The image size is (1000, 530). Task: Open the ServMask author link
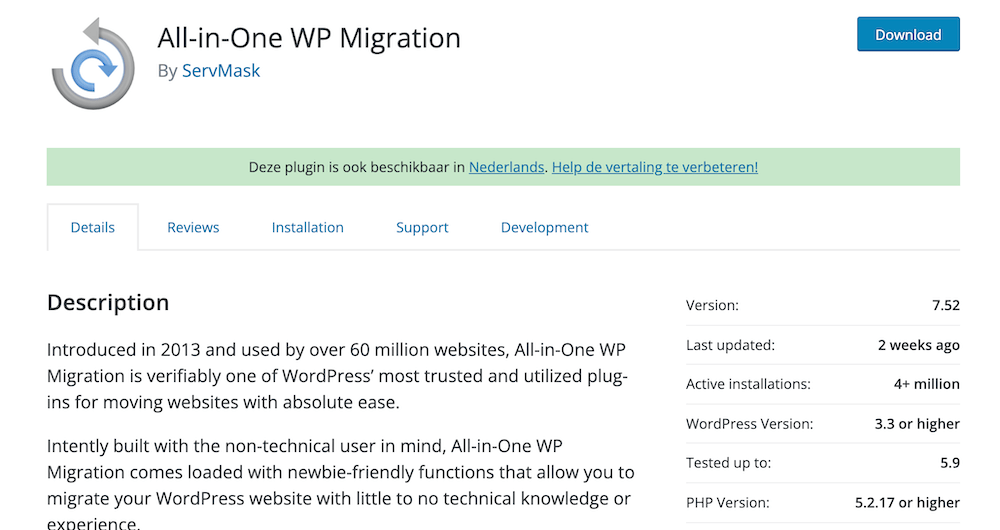(221, 71)
